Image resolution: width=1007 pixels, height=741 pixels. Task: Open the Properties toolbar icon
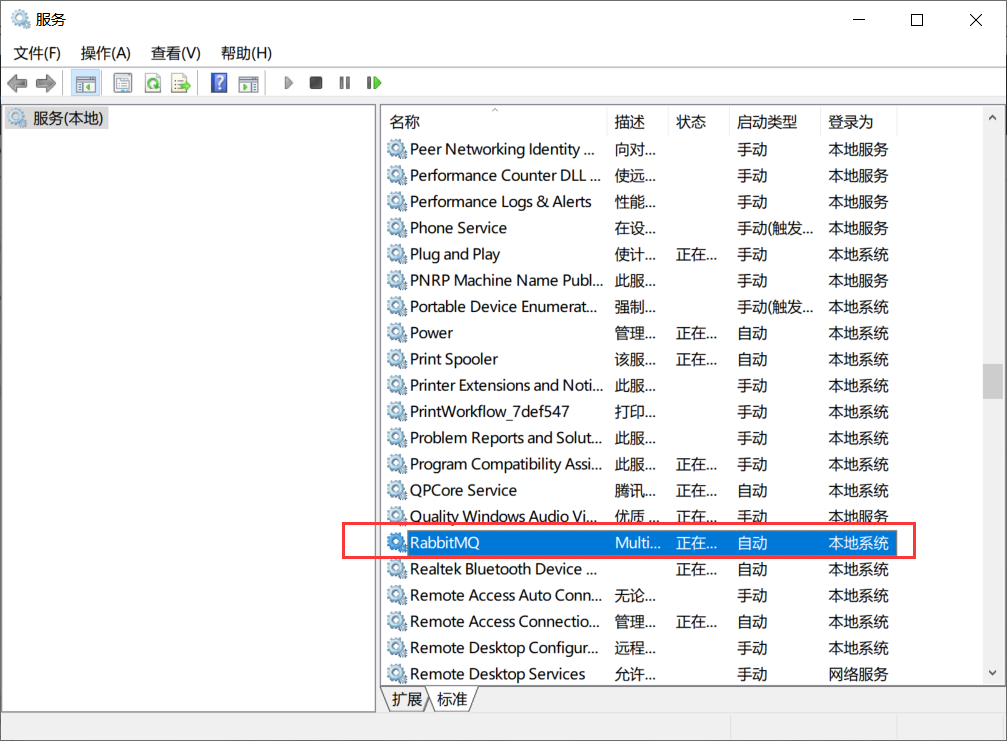point(123,83)
